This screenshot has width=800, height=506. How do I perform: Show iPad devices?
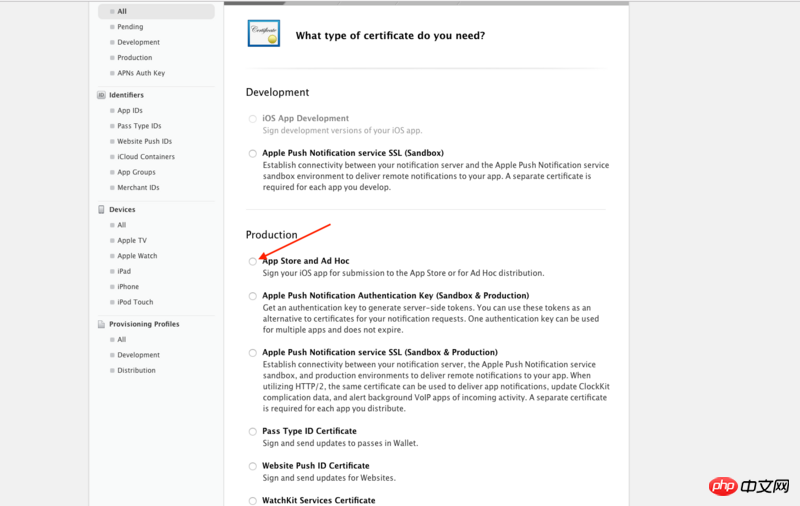[x=124, y=271]
